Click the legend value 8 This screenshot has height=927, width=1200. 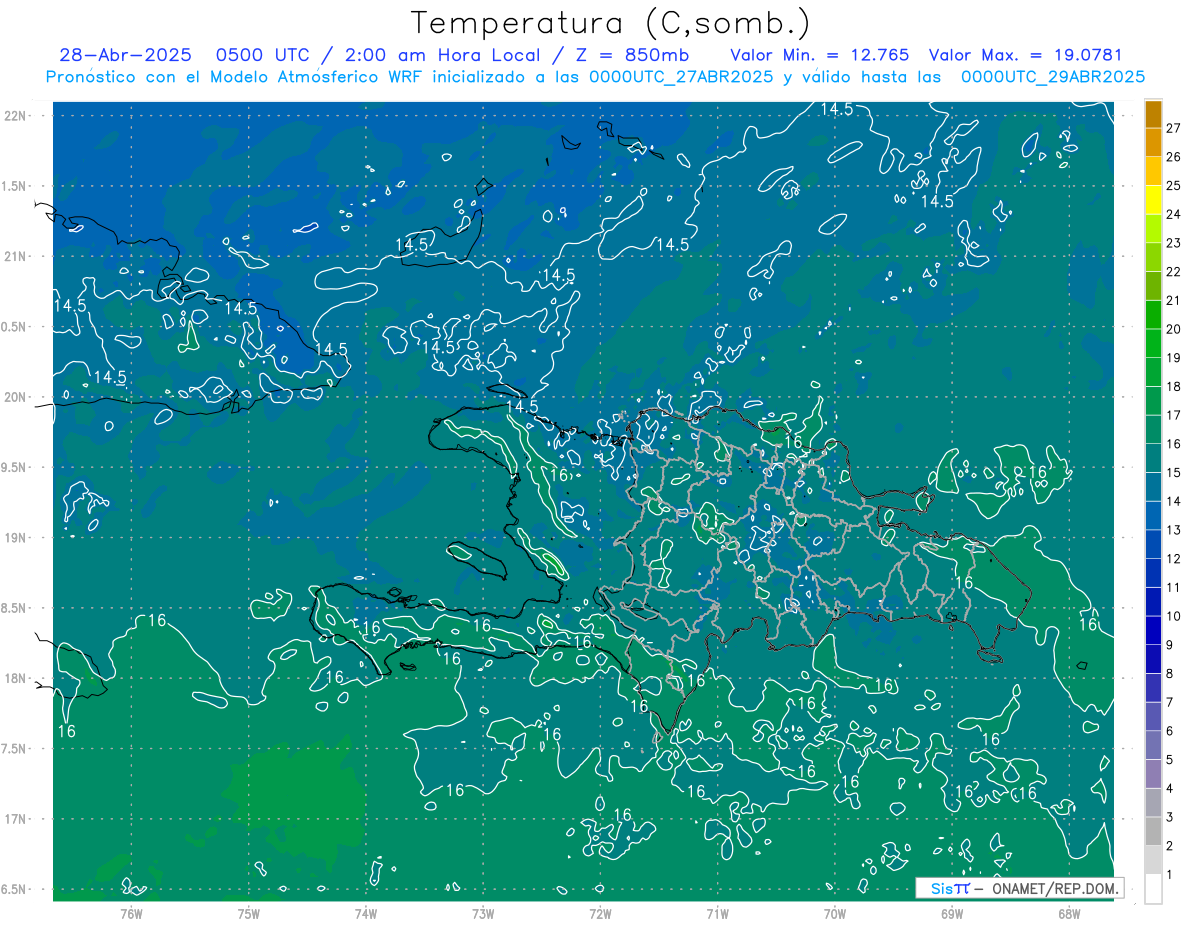tap(1171, 674)
